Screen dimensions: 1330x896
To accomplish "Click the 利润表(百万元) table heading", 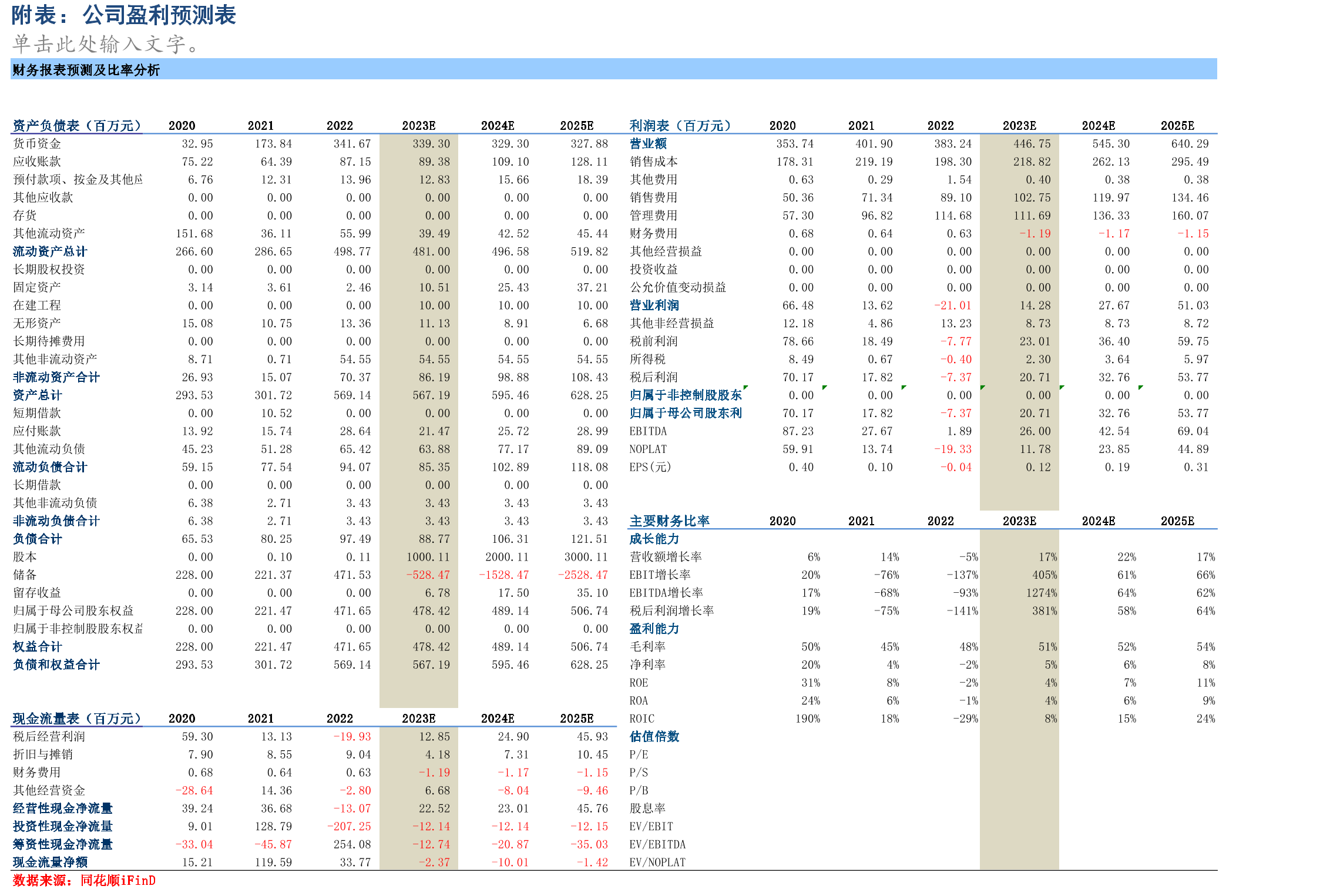I will (x=680, y=126).
